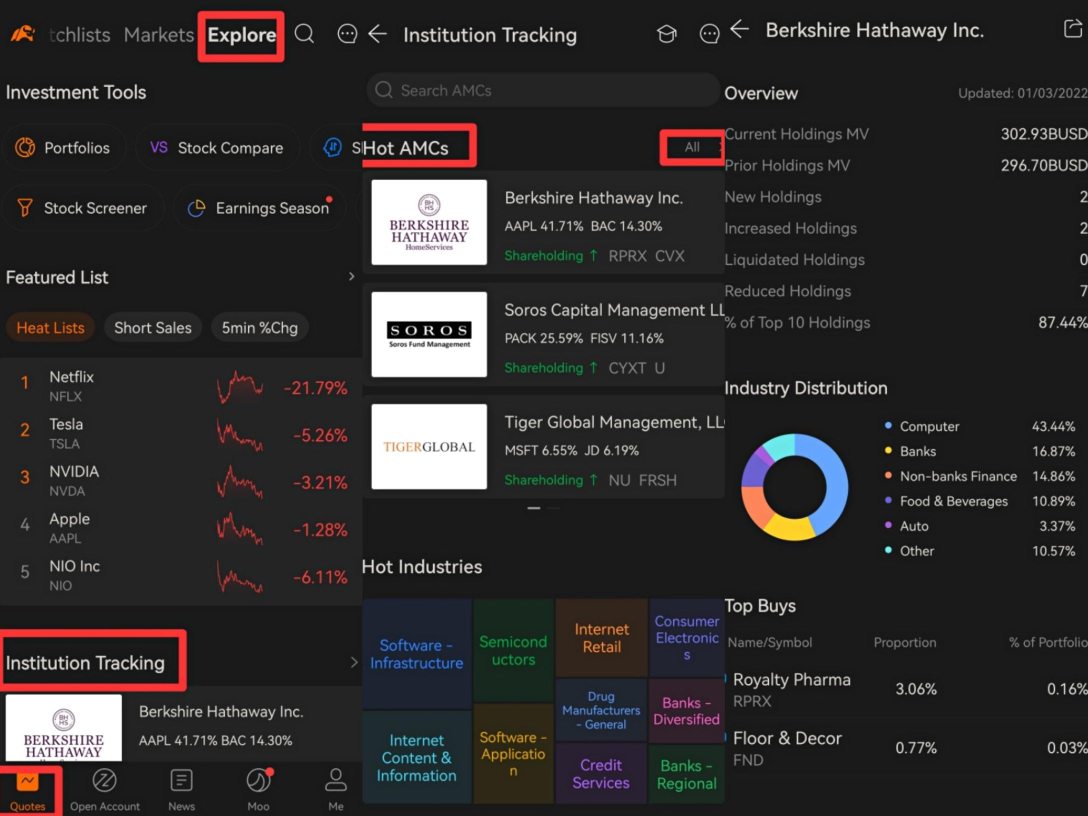Tap Open Account in bottom navigation
The image size is (1088, 816).
(x=105, y=789)
